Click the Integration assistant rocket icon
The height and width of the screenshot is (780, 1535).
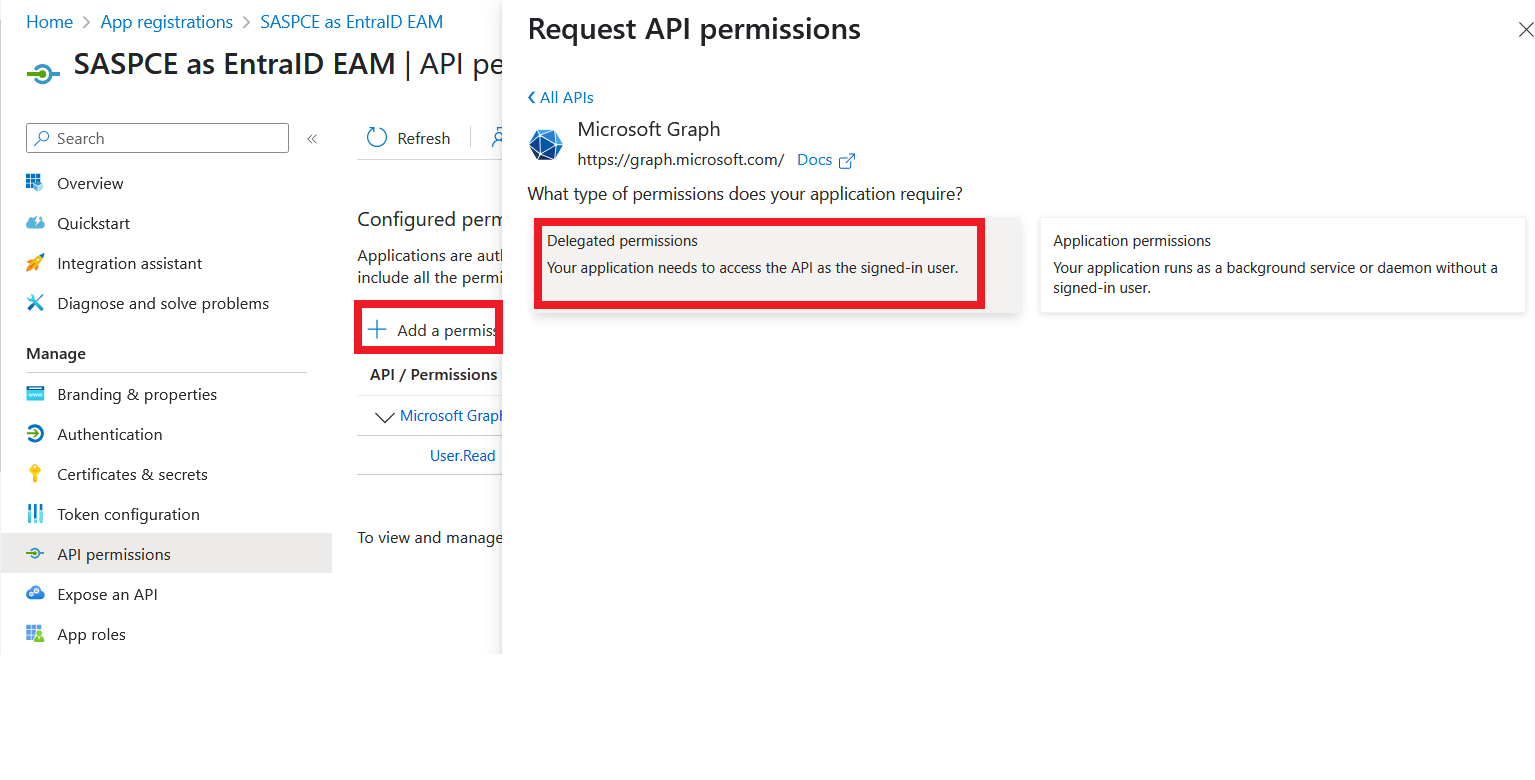click(x=35, y=263)
